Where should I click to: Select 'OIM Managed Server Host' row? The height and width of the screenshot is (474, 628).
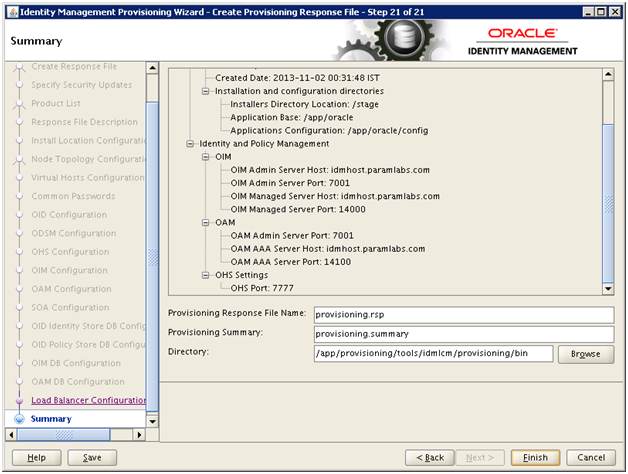[x=335, y=196]
